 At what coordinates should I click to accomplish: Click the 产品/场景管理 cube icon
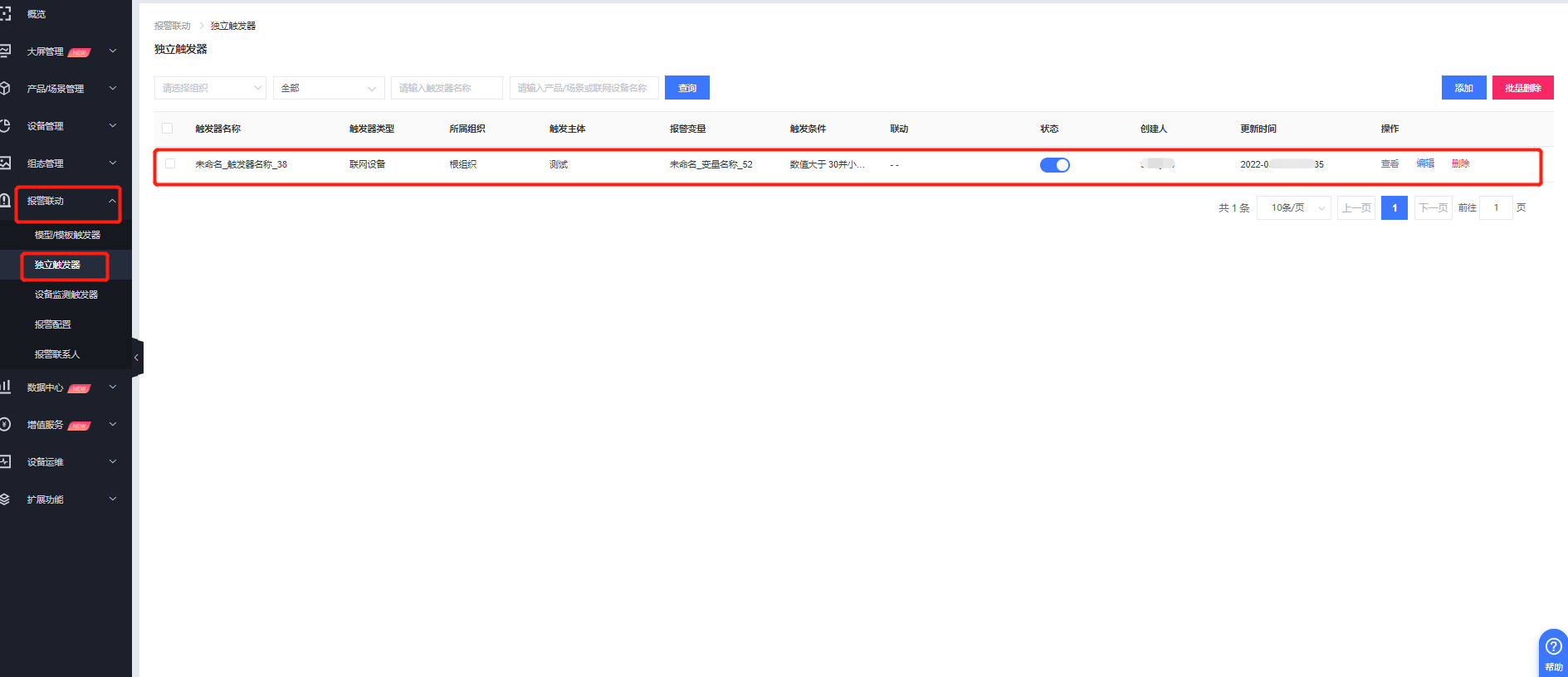[x=5, y=89]
